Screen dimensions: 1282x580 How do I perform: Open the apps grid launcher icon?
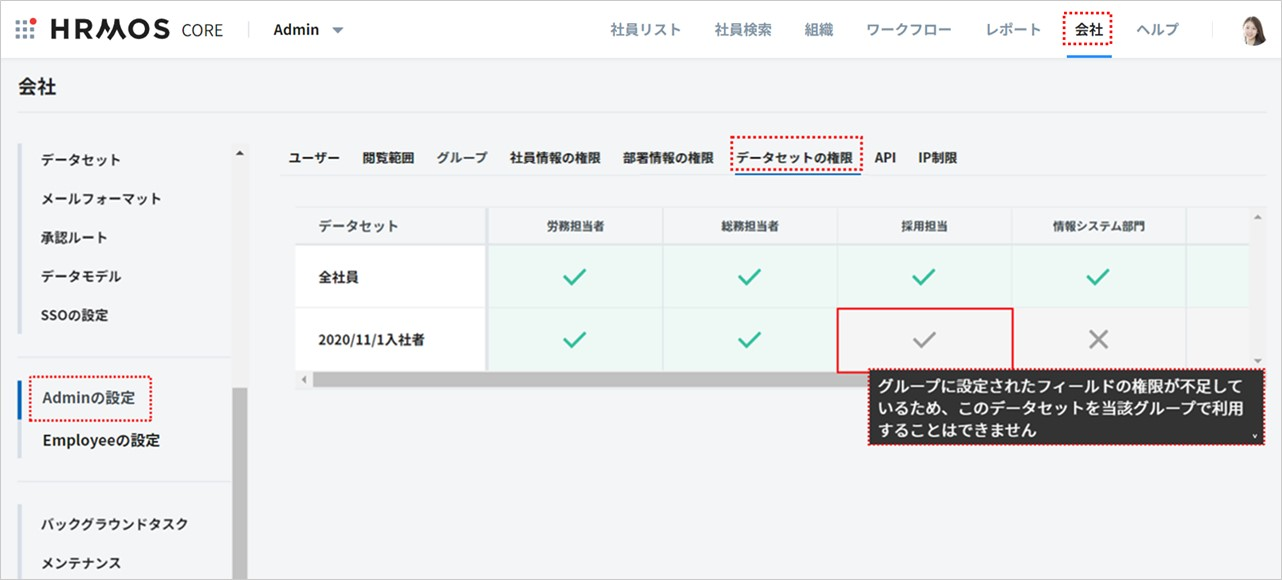pyautogui.click(x=26, y=29)
